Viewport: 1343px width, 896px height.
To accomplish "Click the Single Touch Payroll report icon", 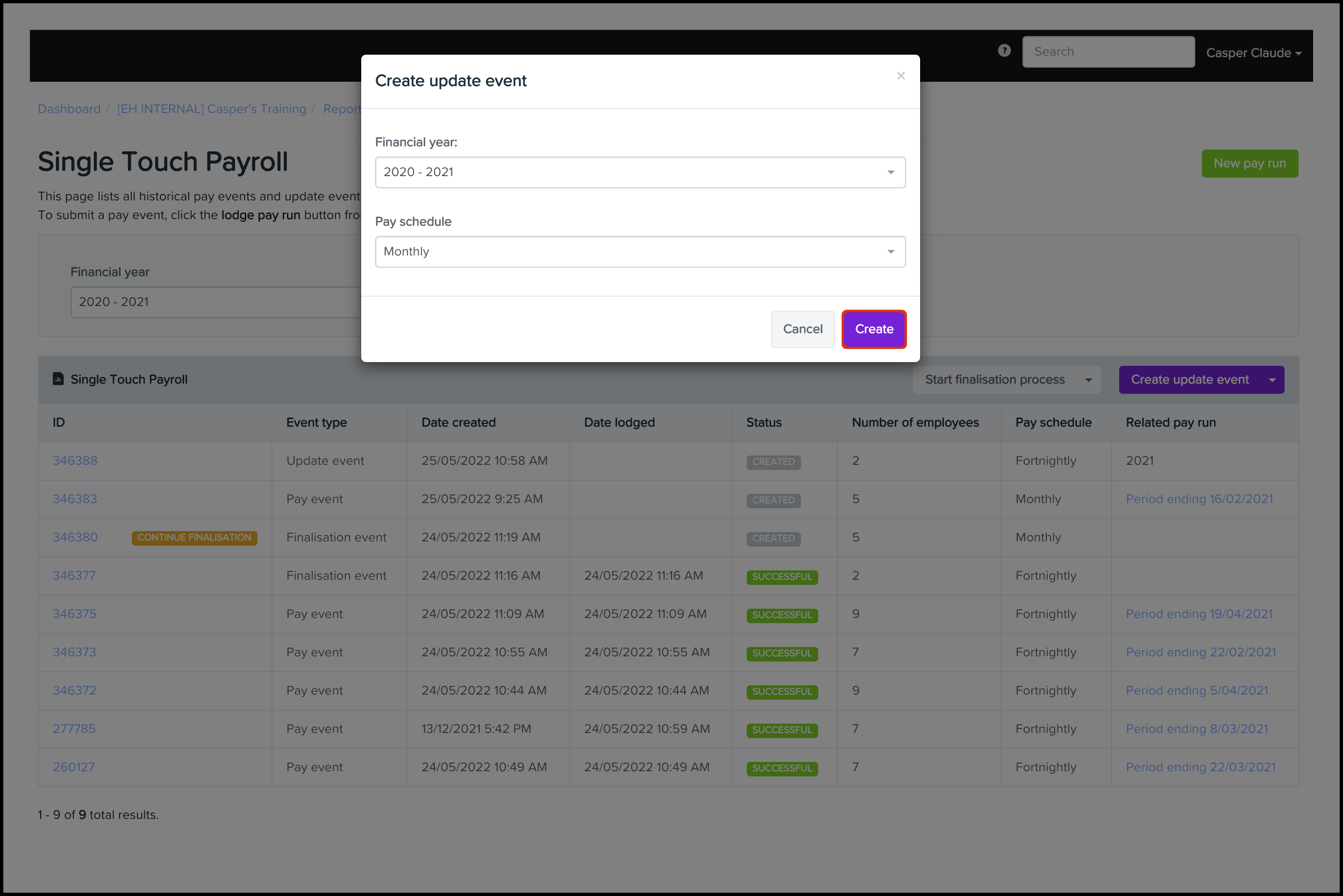I will (58, 379).
